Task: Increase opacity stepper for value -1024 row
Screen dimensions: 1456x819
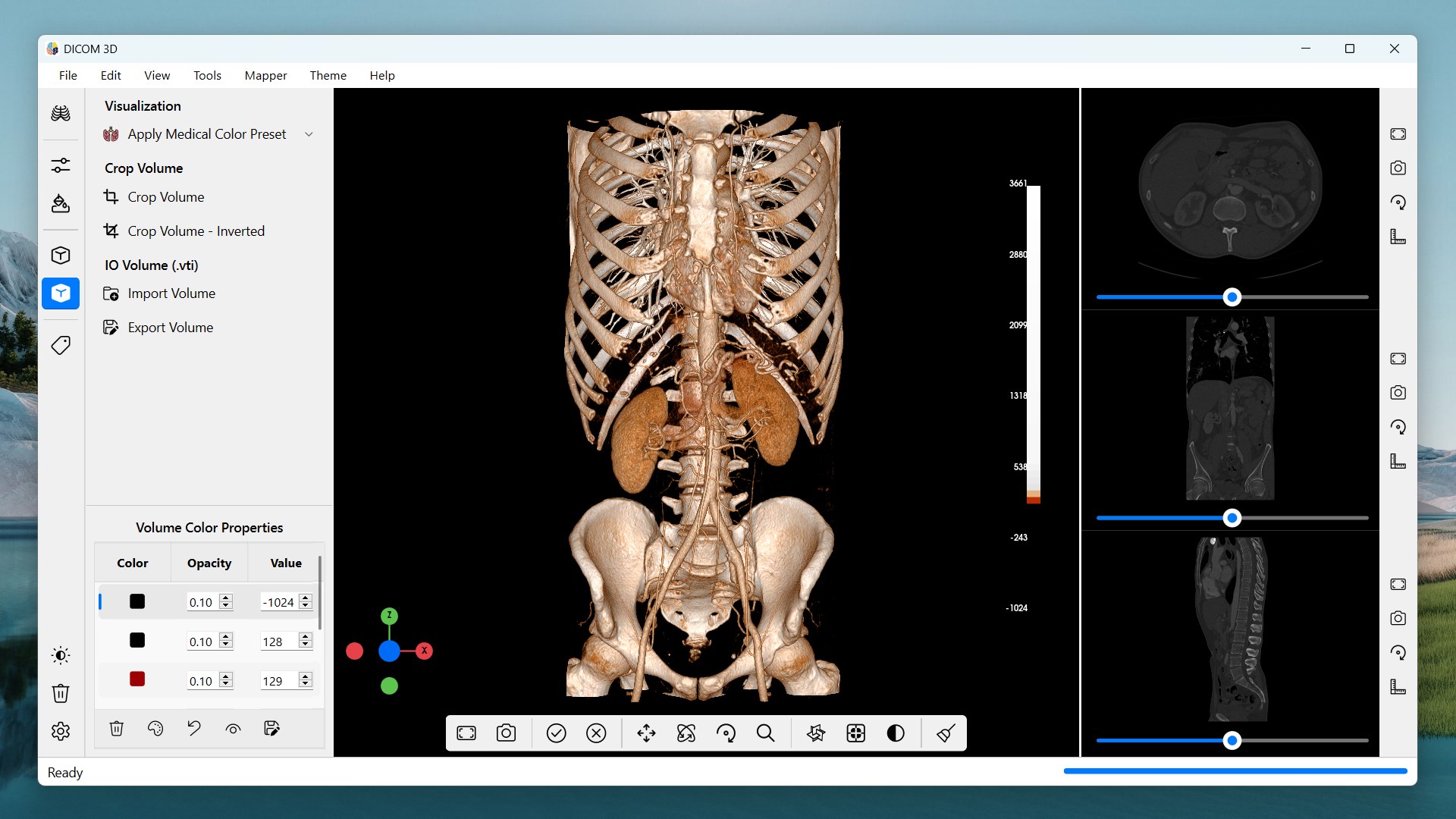Action: click(226, 598)
